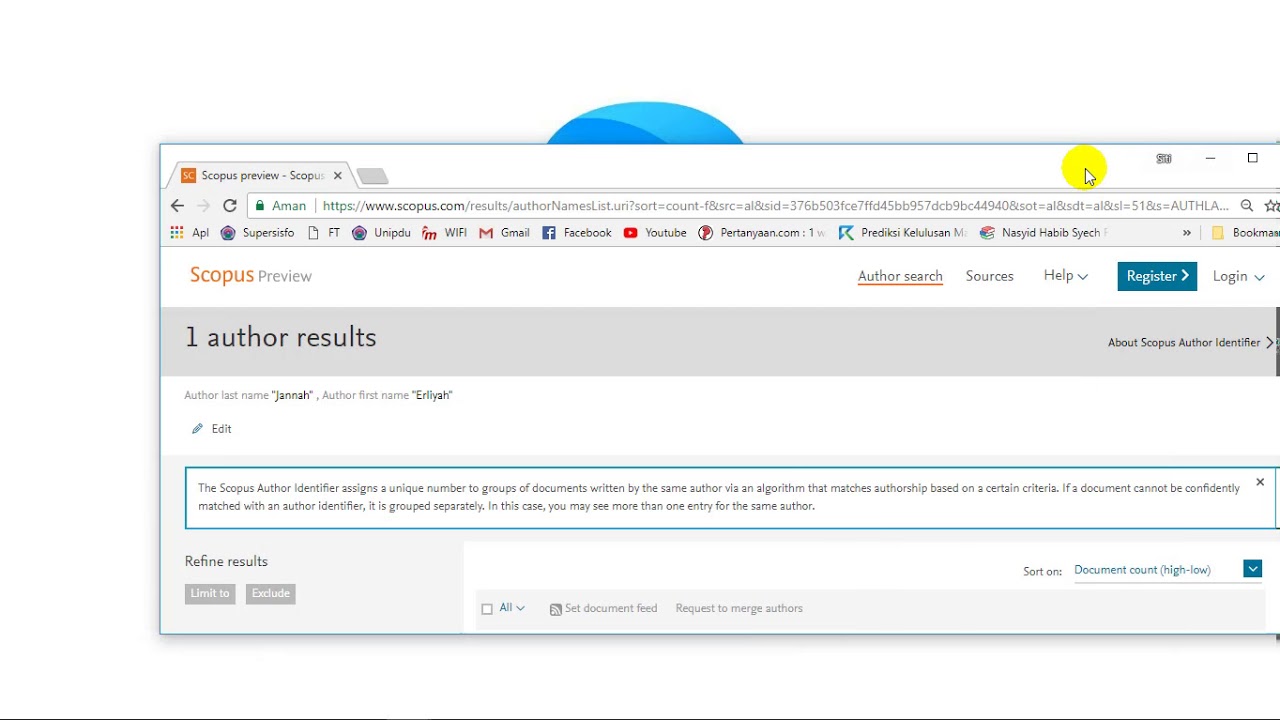Edit the author search query
The image size is (1280, 720).
click(212, 429)
